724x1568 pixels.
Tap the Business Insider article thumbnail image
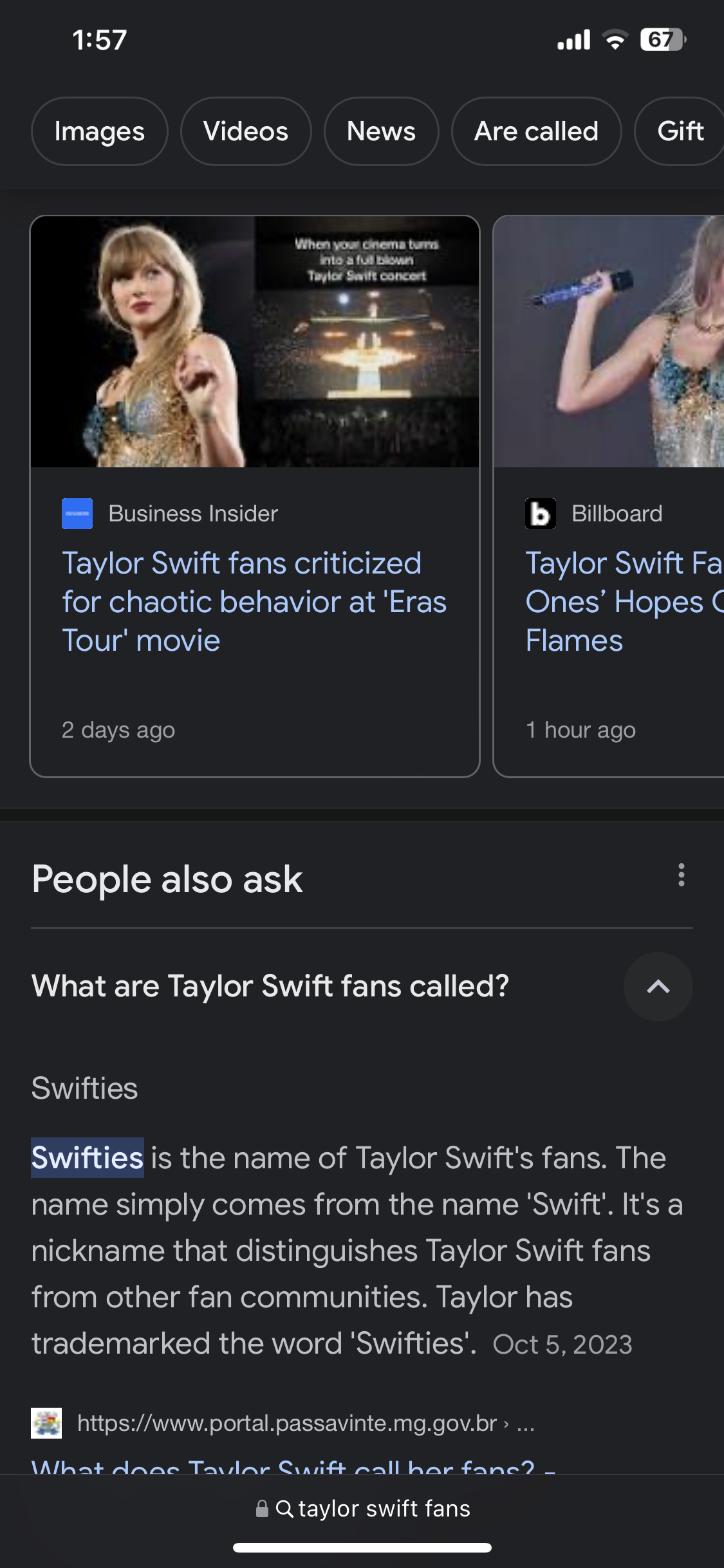tap(255, 342)
